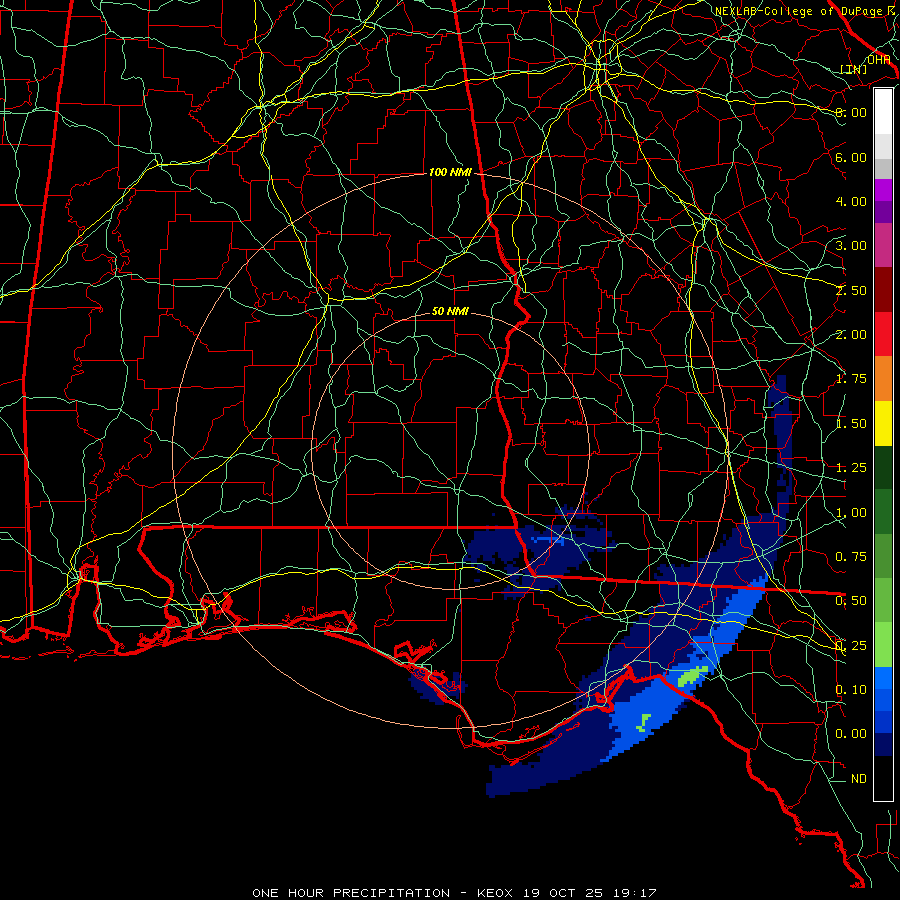Click the ND legend label
Image resolution: width=900 pixels, height=900 pixels.
coord(859,779)
